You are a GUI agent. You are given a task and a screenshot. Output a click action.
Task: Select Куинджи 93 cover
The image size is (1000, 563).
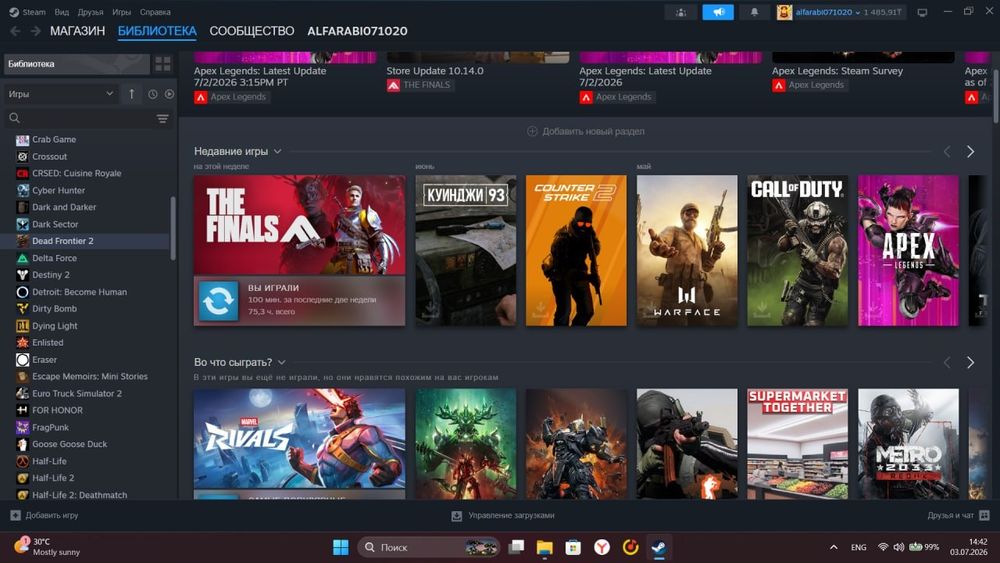(x=466, y=251)
